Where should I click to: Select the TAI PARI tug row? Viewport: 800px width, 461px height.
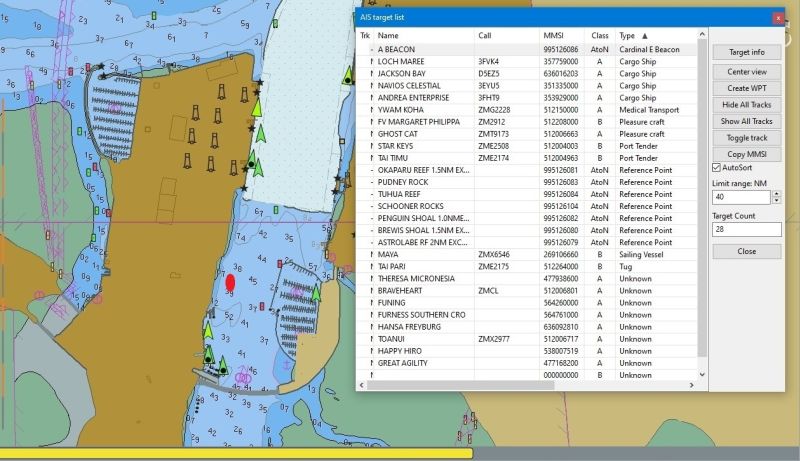coord(527,267)
